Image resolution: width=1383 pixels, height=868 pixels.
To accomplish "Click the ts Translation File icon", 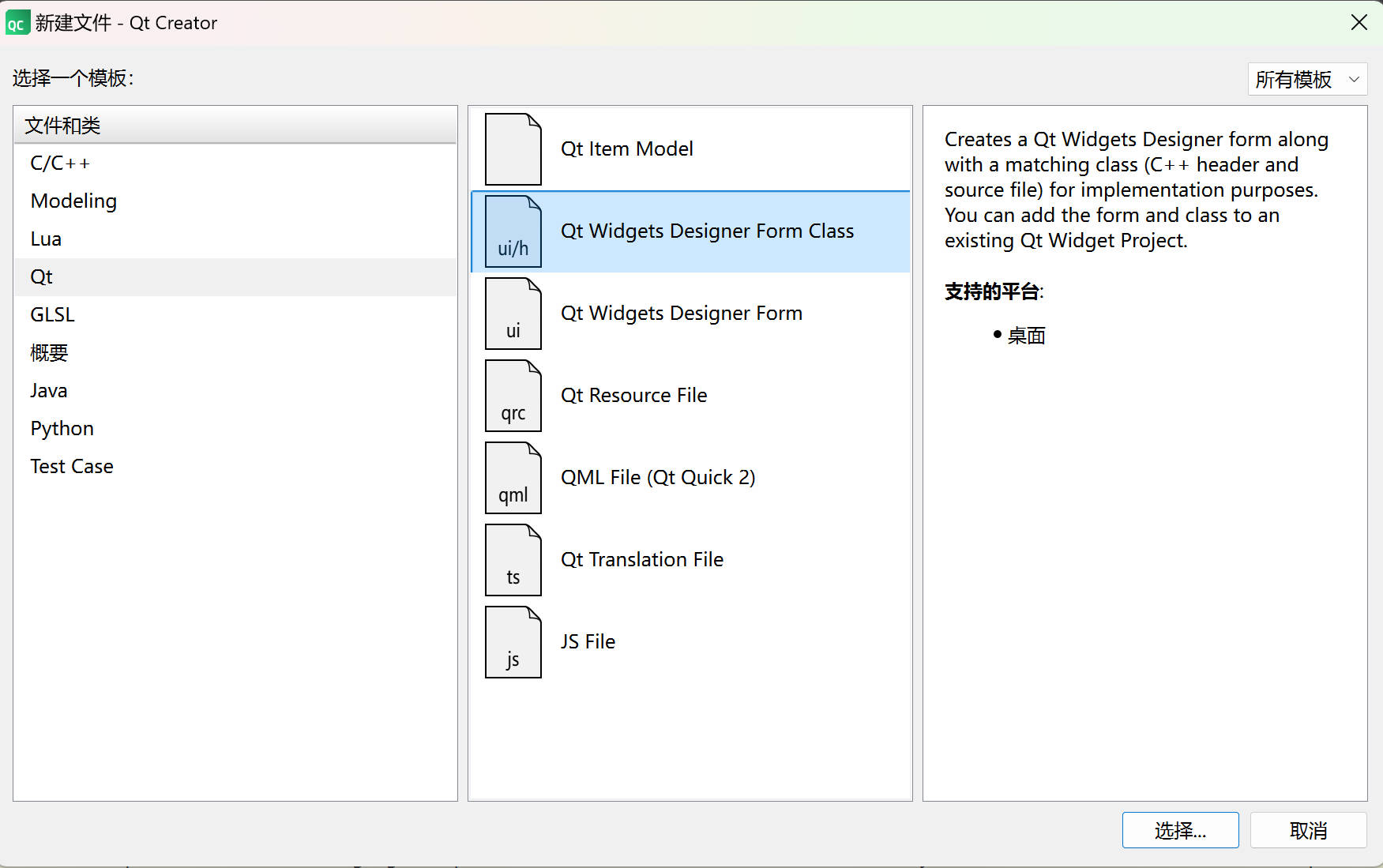I will coord(513,560).
